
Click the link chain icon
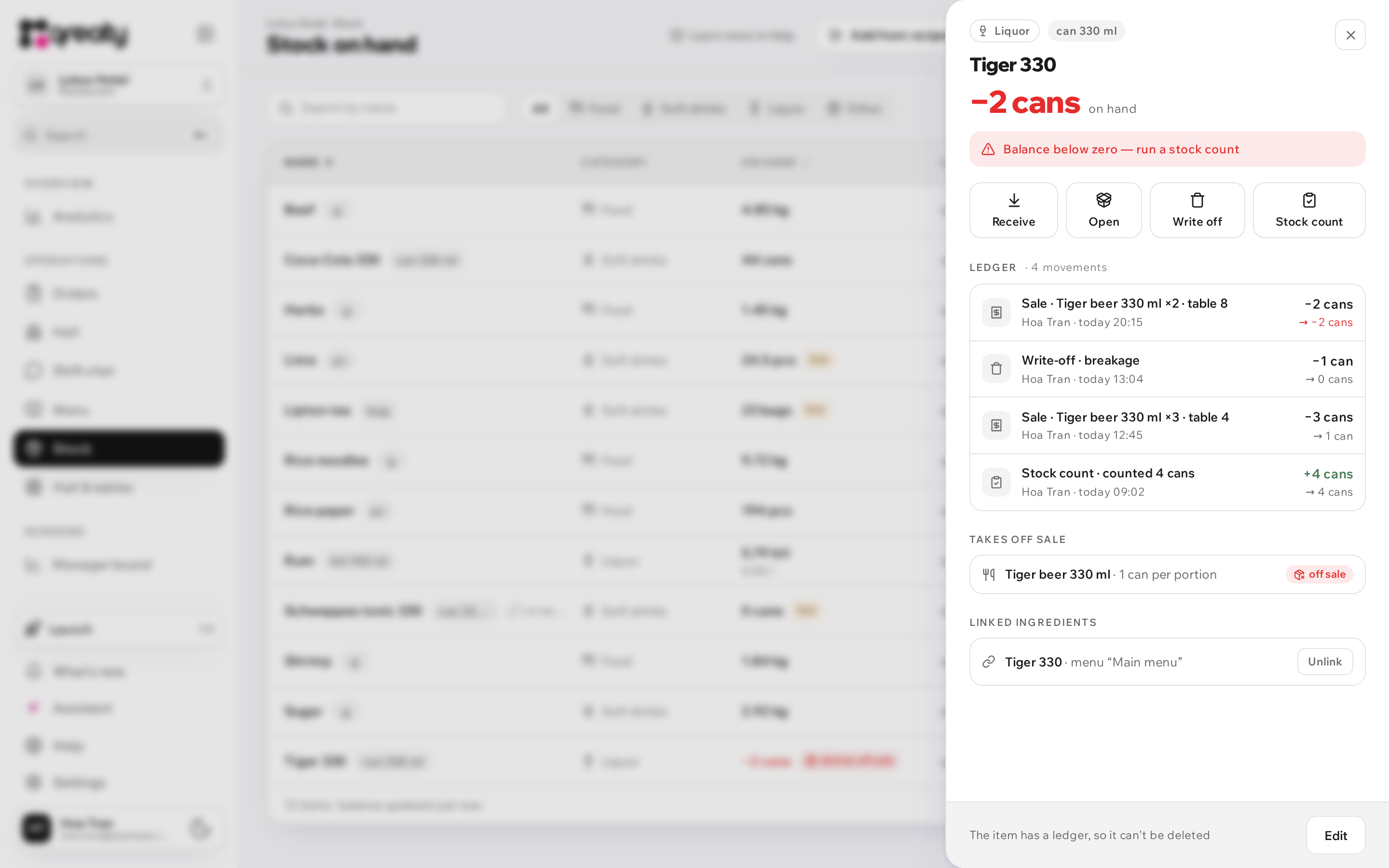988,662
